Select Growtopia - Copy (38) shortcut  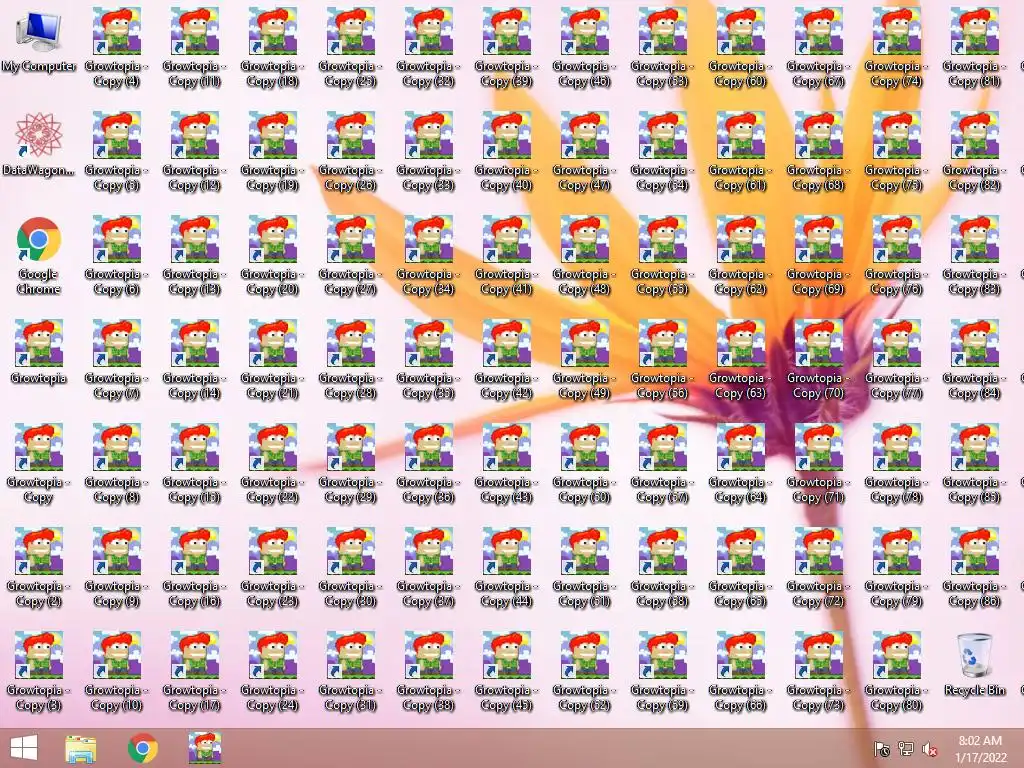(x=428, y=671)
